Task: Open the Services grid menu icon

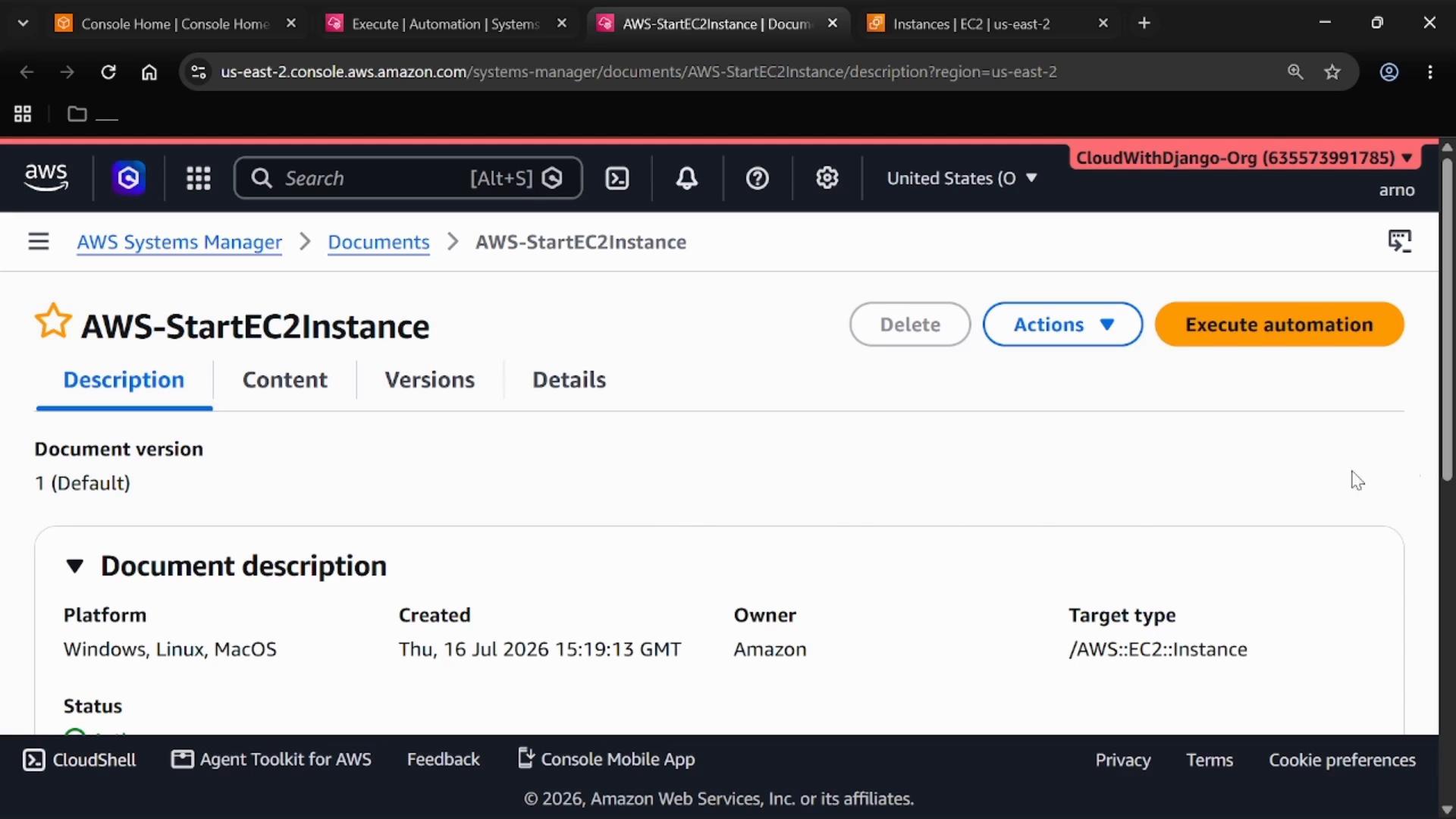Action: [199, 178]
